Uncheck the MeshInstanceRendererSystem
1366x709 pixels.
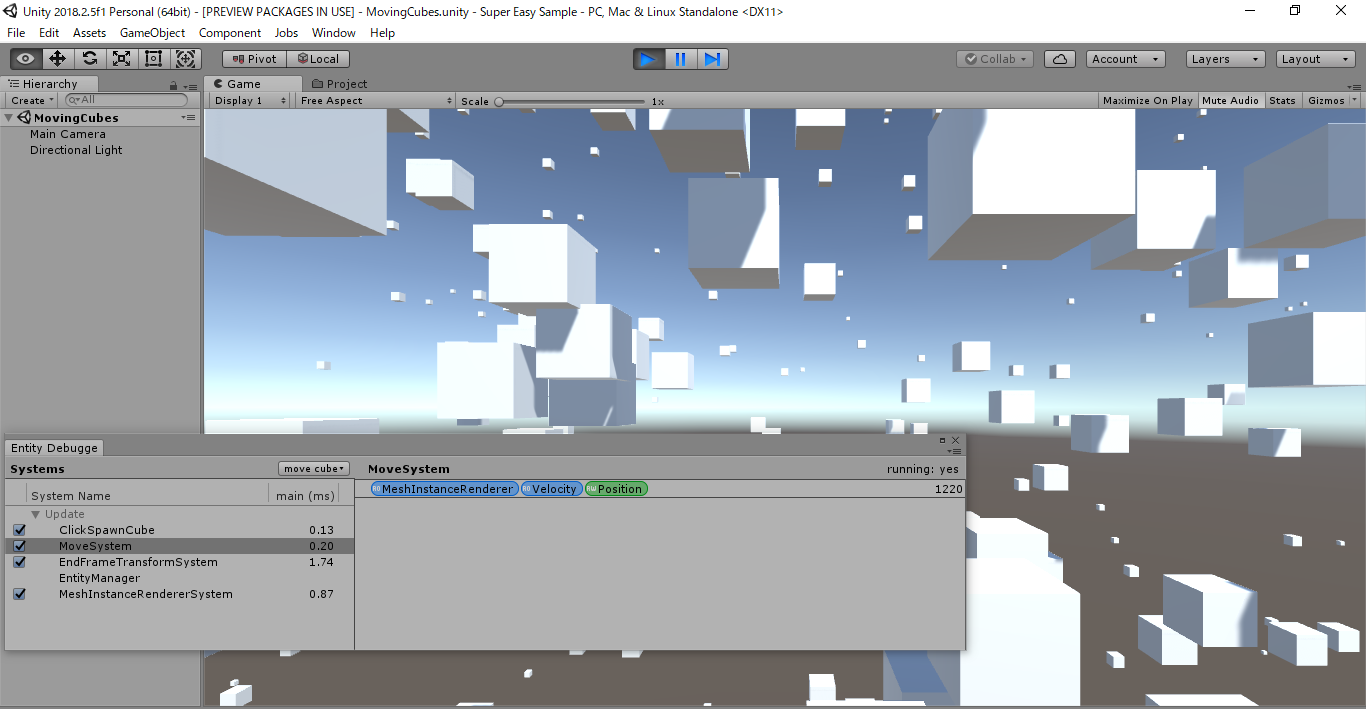[x=18, y=594]
